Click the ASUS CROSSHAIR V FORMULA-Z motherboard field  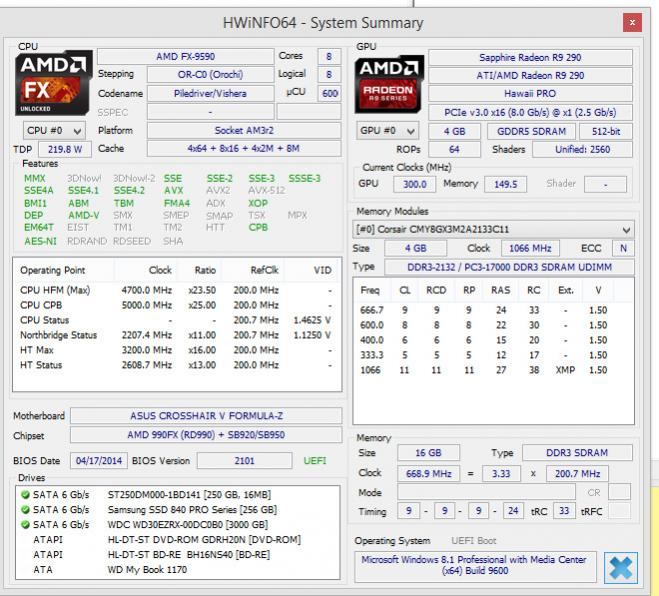click(206, 416)
